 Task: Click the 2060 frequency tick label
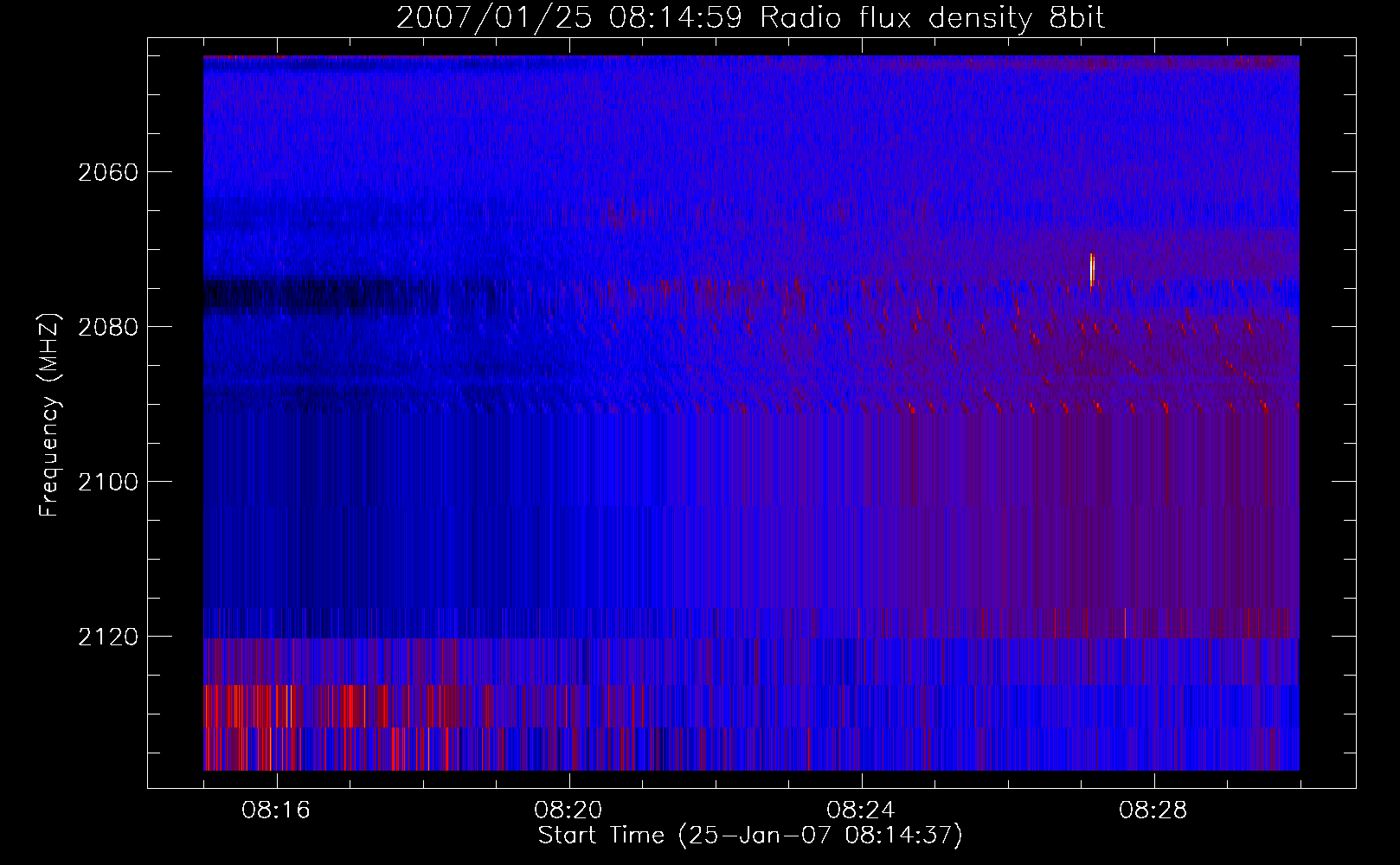point(108,172)
